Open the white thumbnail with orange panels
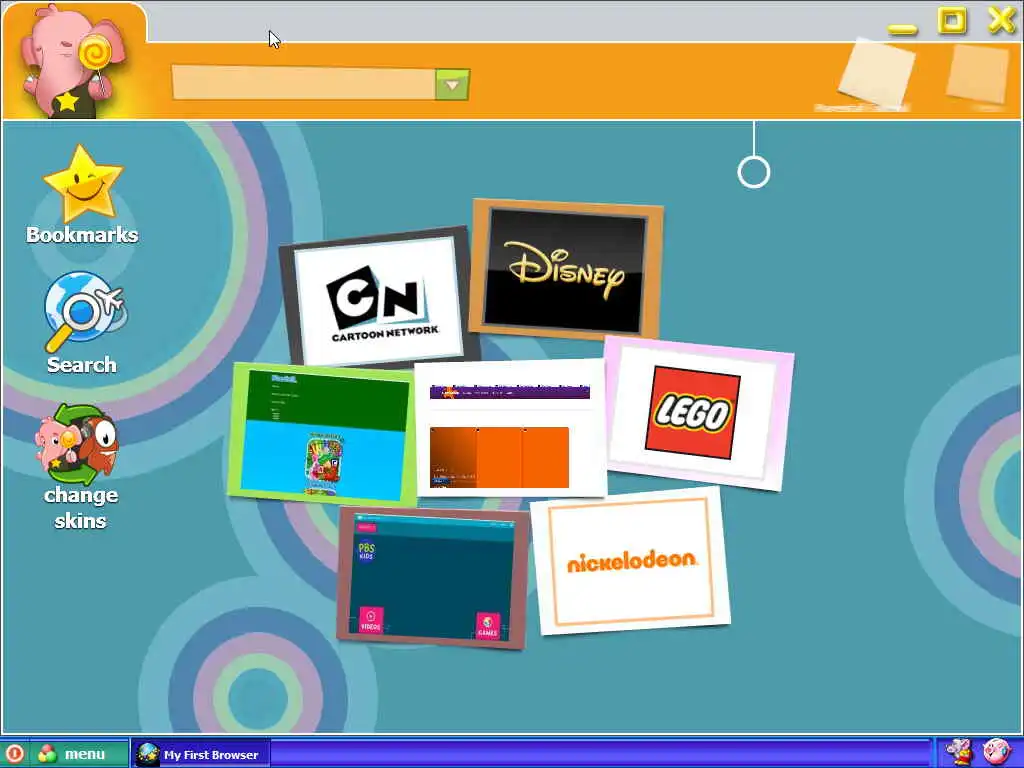 pyautogui.click(x=511, y=428)
